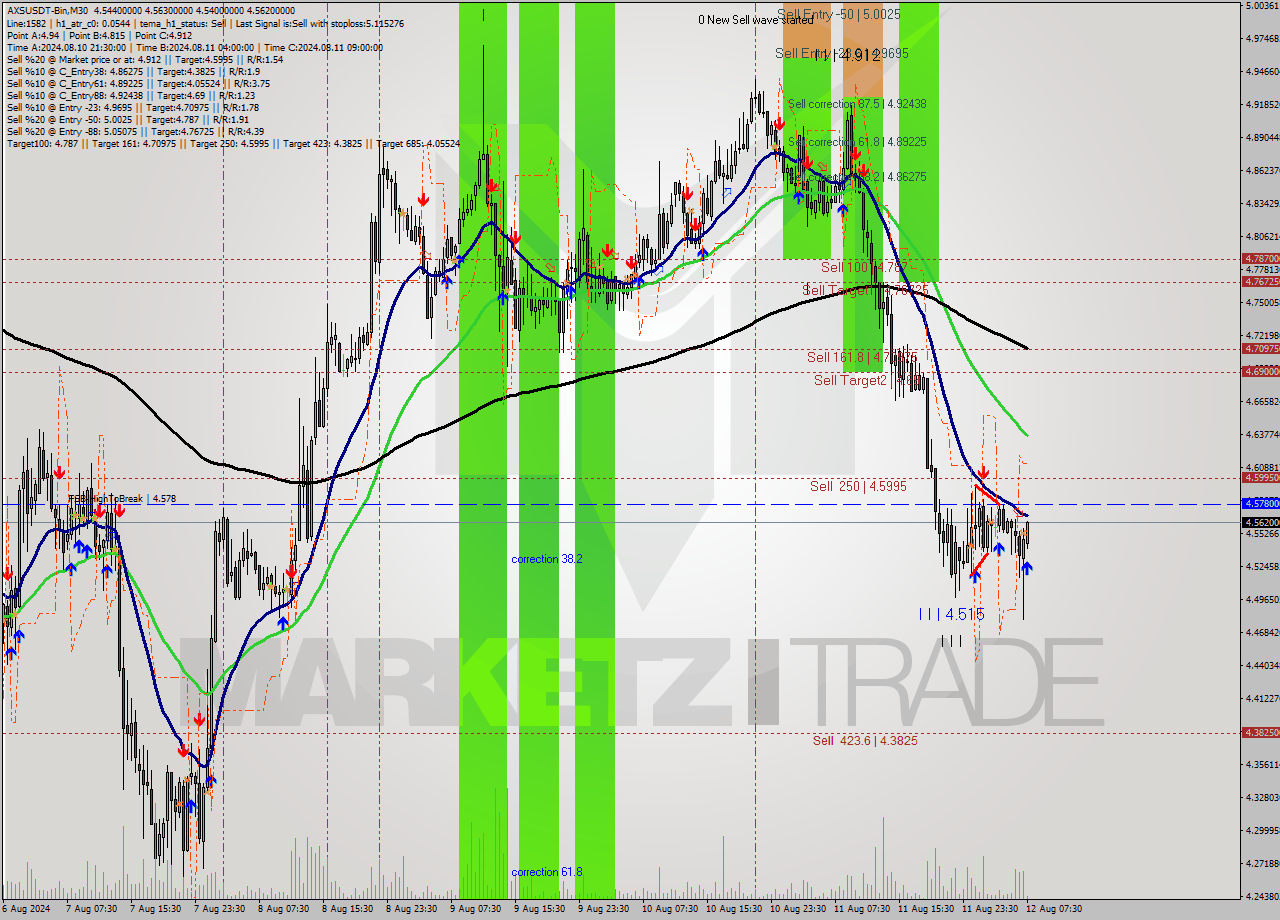Click the red 4.78700 price tag on axis
This screenshot has width=1280, height=920.
[1260, 258]
